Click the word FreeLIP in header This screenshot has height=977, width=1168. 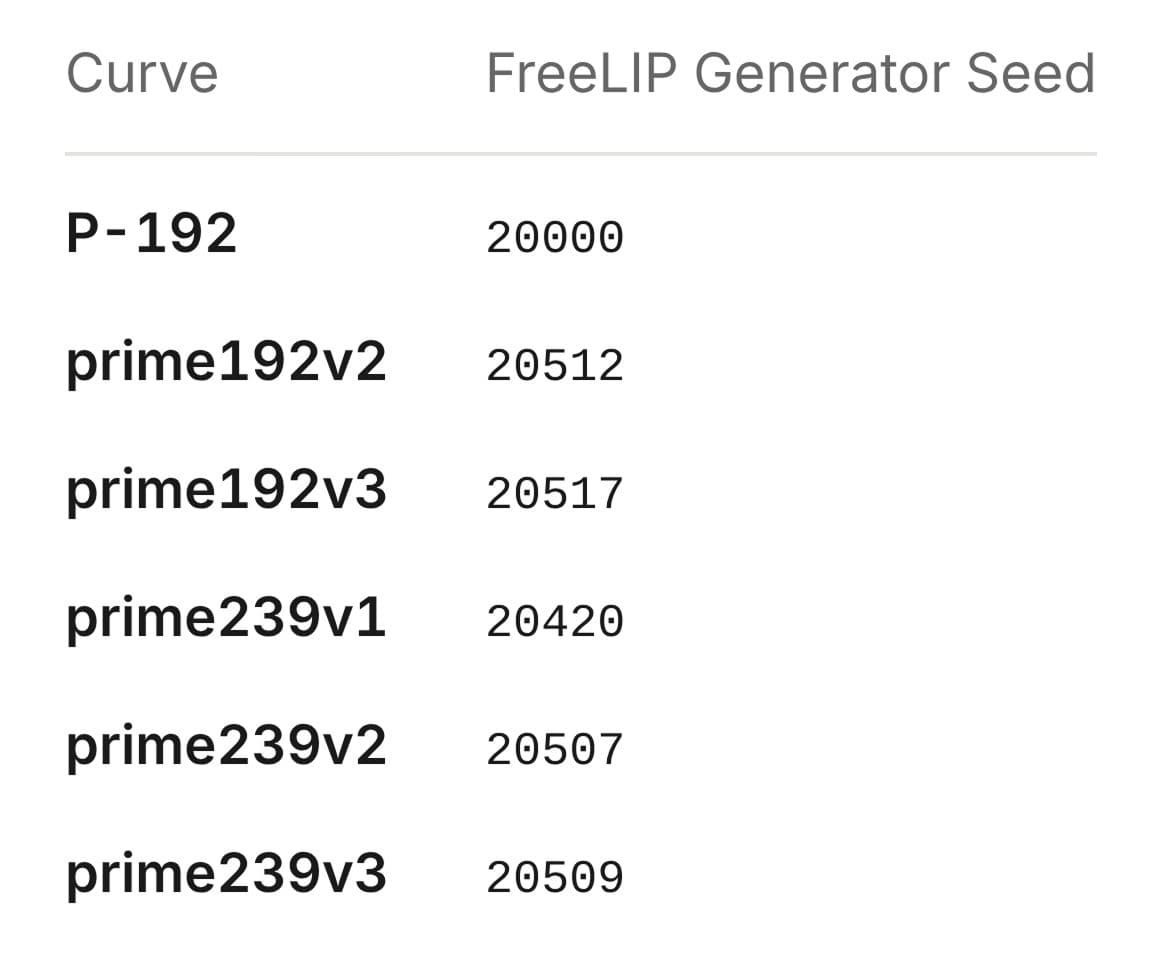[x=582, y=74]
